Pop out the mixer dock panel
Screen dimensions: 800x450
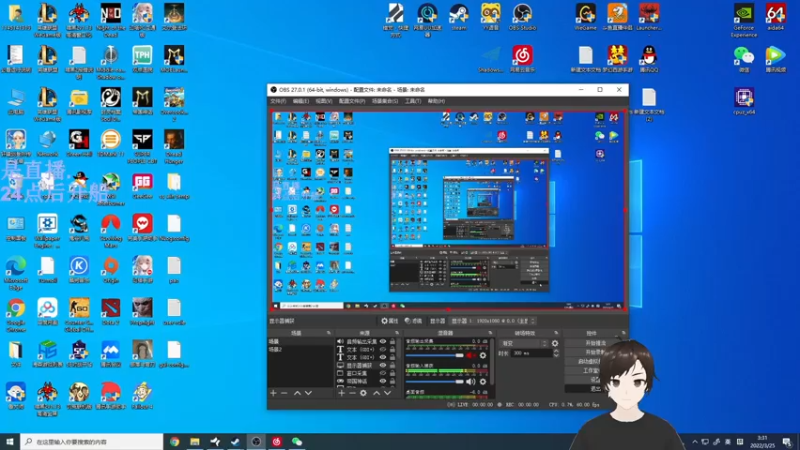(490, 333)
